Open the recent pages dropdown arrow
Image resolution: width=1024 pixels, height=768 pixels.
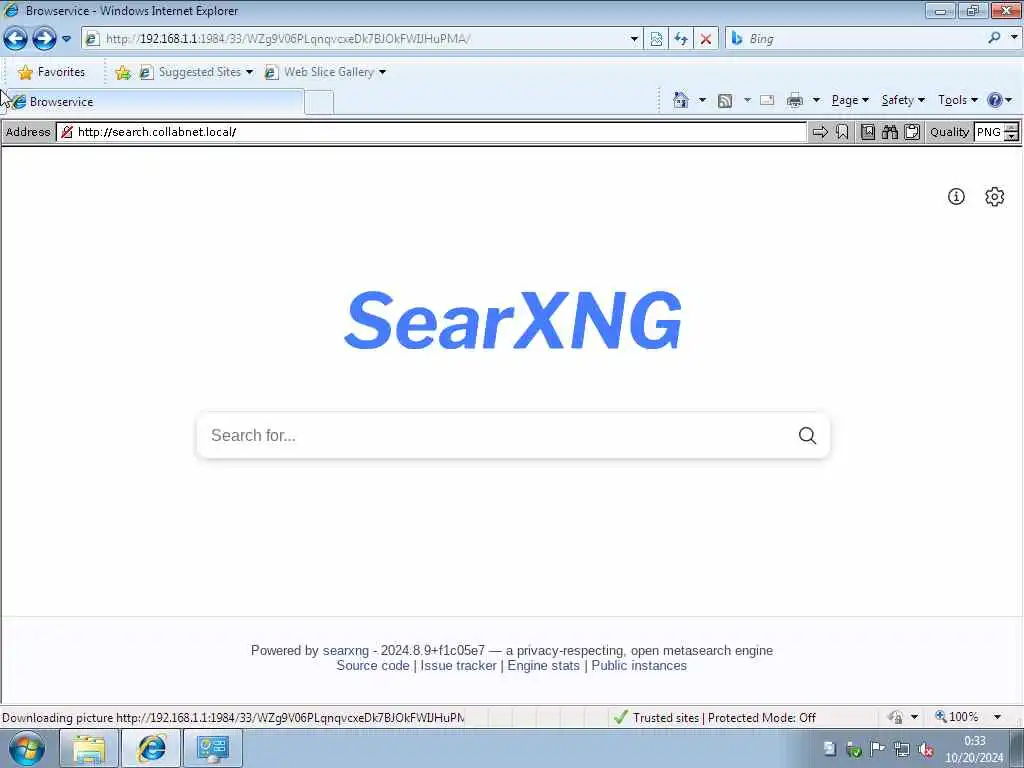66,39
